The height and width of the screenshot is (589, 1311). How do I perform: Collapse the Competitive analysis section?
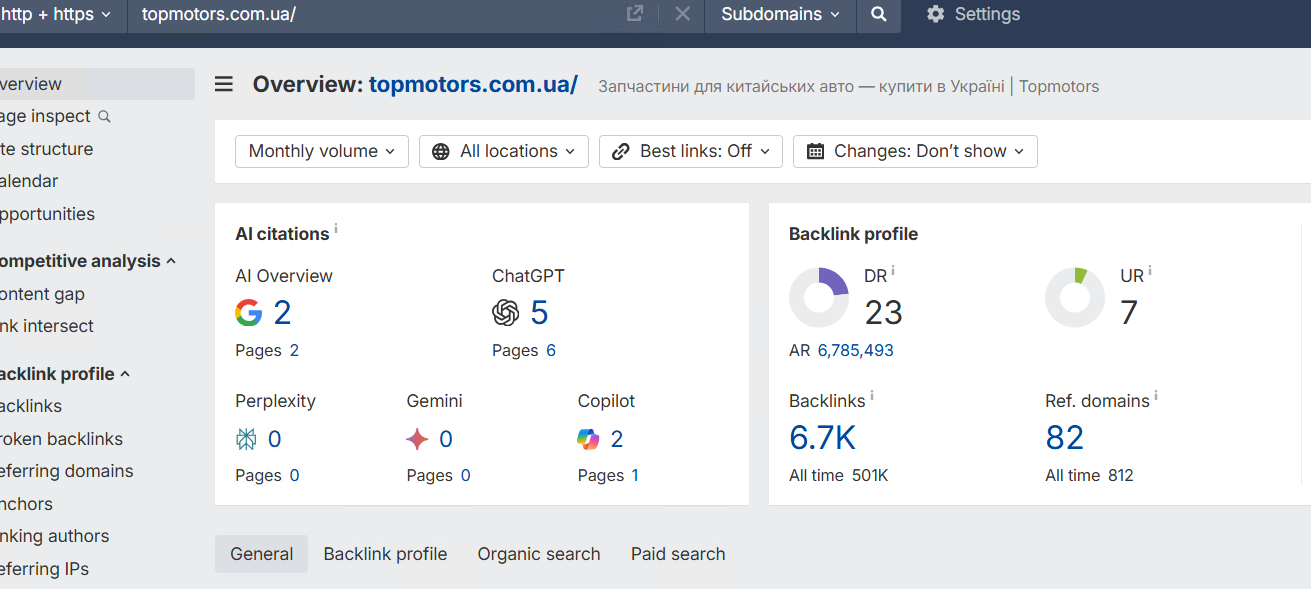[170, 261]
